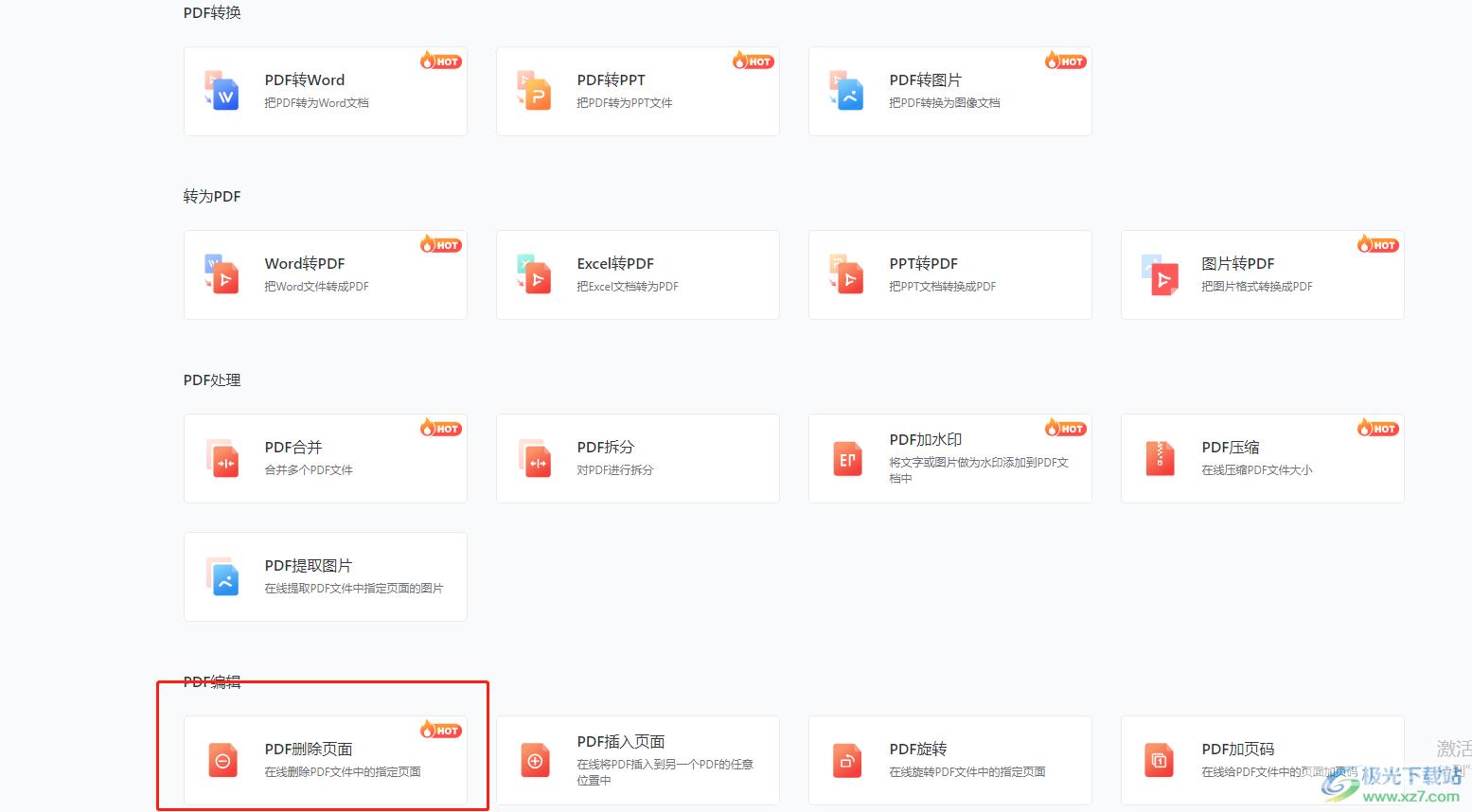Screen dimensions: 1472x812
Task: Click the PDF提取图片 icon
Action: pyautogui.click(x=222, y=576)
